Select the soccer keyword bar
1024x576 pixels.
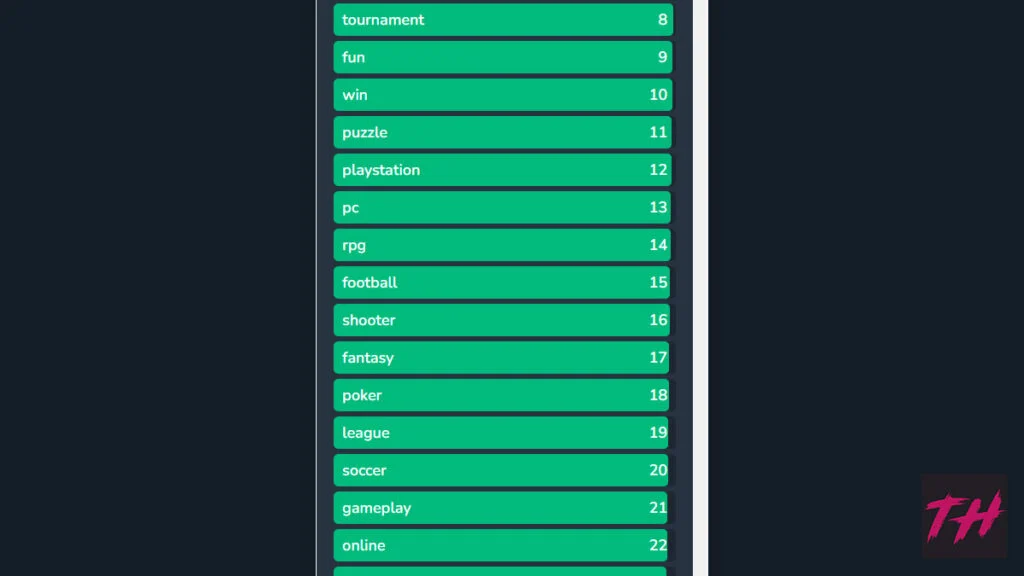[501, 470]
